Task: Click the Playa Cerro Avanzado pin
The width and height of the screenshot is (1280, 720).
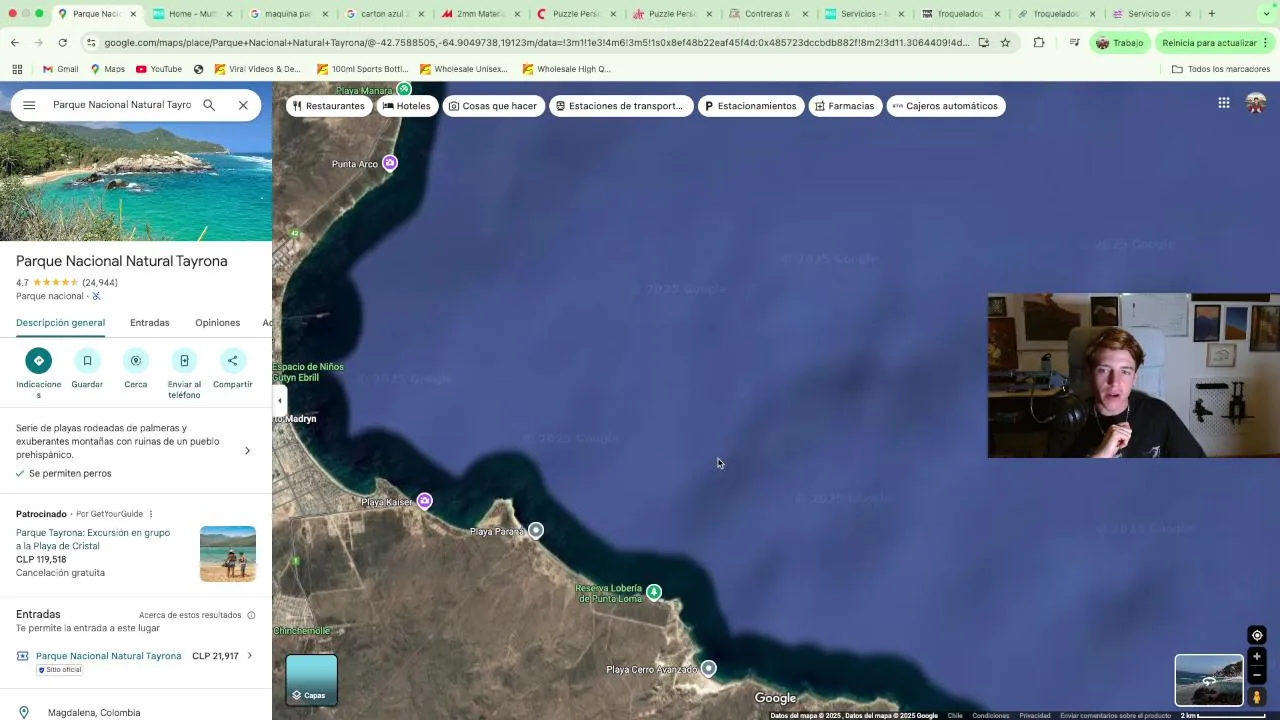Action: (708, 668)
